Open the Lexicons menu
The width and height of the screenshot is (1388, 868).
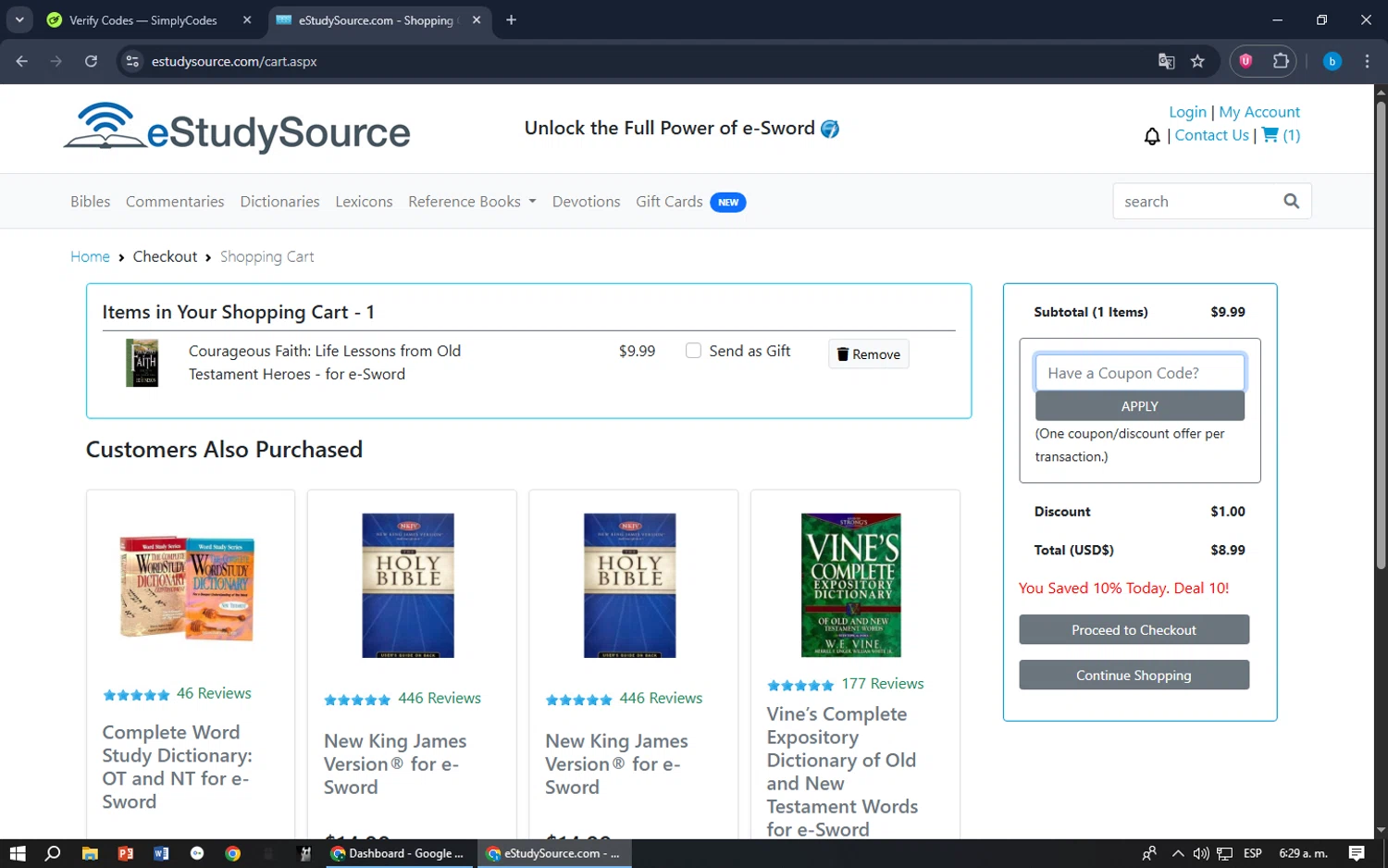[364, 202]
